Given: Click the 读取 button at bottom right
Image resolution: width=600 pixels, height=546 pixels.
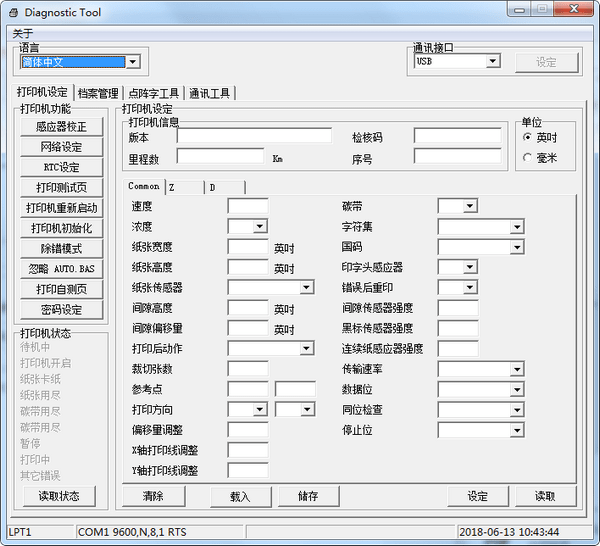Looking at the screenshot, I should 545,496.
